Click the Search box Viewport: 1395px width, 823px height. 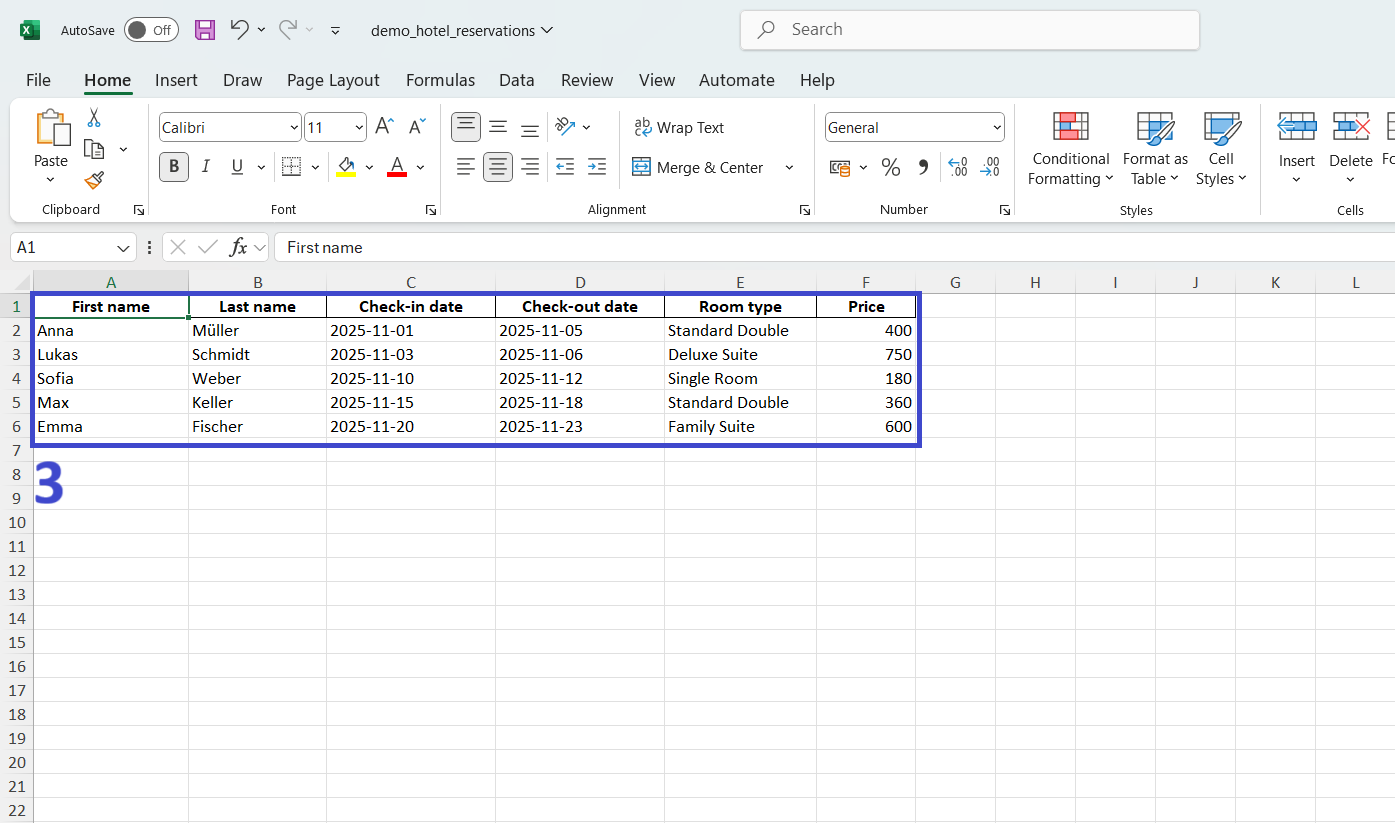970,30
